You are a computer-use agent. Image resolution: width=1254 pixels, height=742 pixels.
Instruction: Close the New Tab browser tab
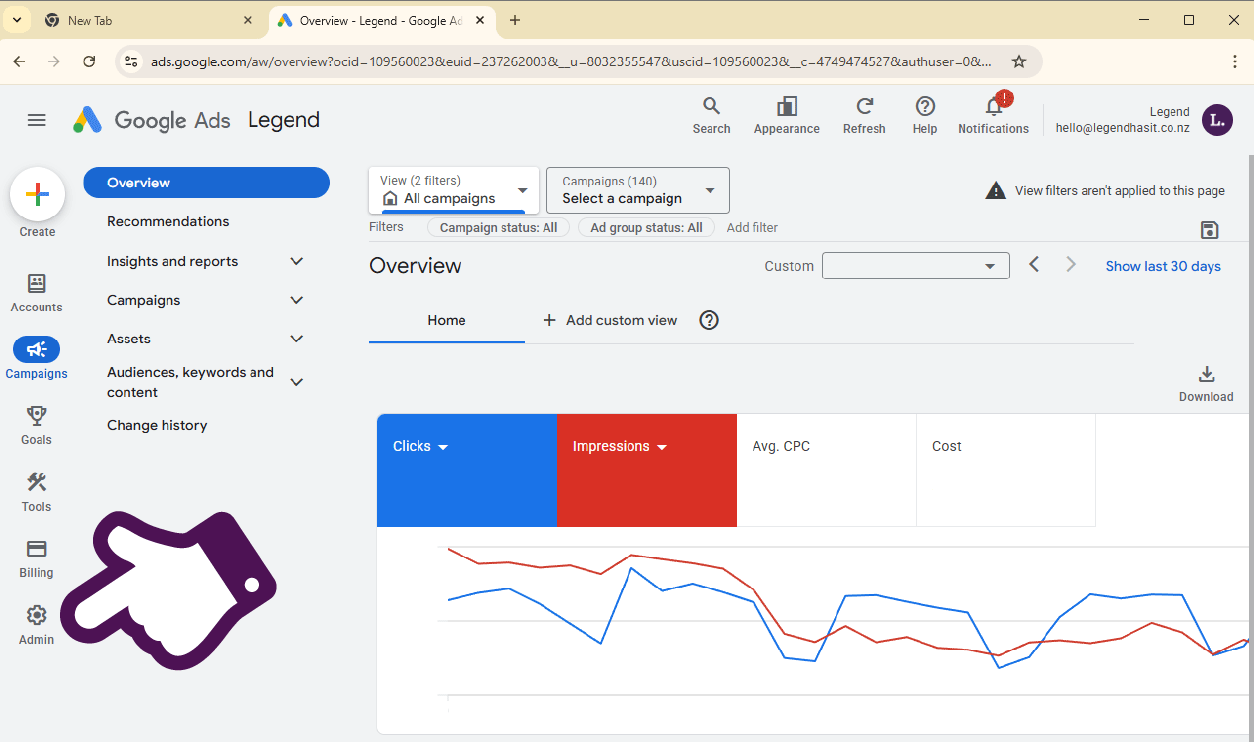248,20
